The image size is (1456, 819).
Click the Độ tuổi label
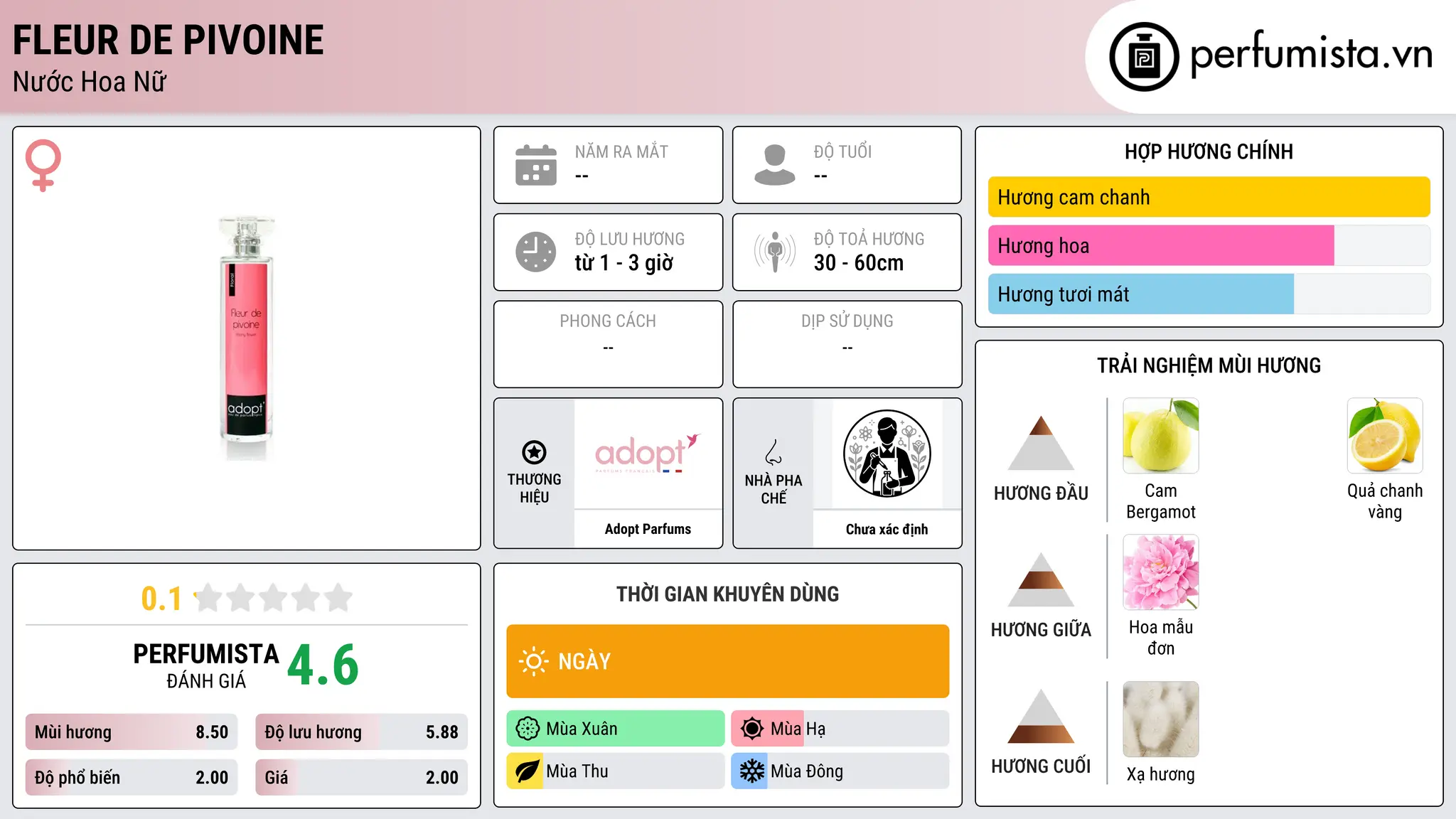click(x=842, y=151)
